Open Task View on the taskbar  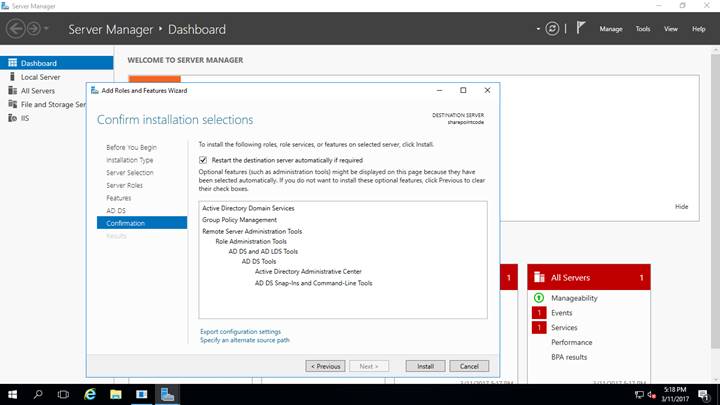coord(63,394)
